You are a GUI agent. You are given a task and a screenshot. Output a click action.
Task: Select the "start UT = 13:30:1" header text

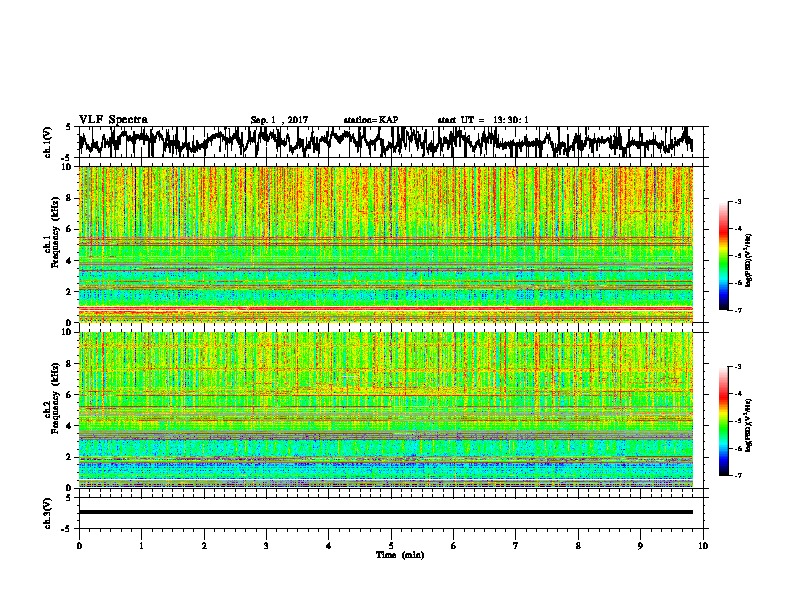click(x=483, y=120)
